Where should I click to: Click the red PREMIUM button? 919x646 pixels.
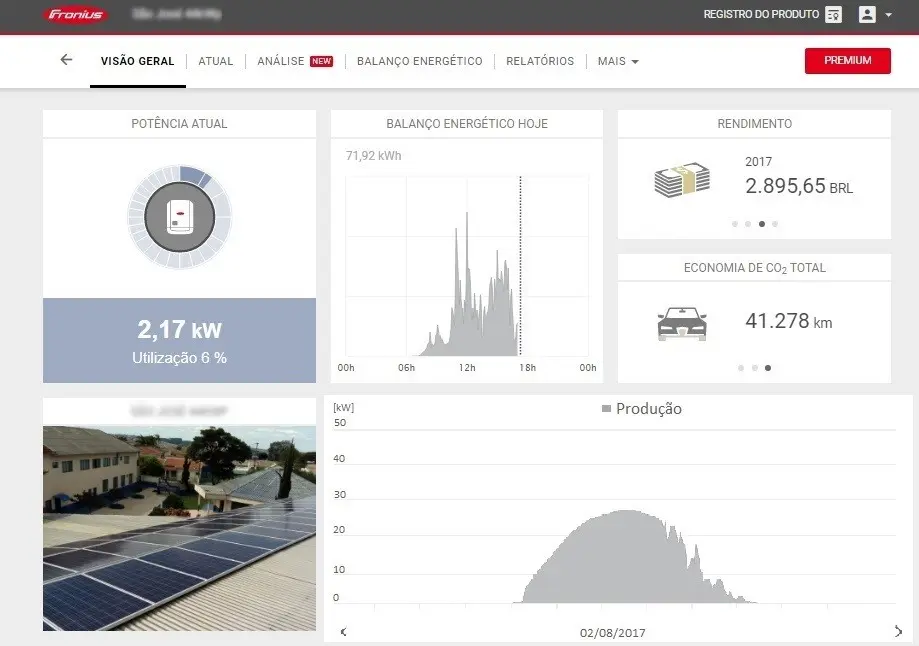847,60
